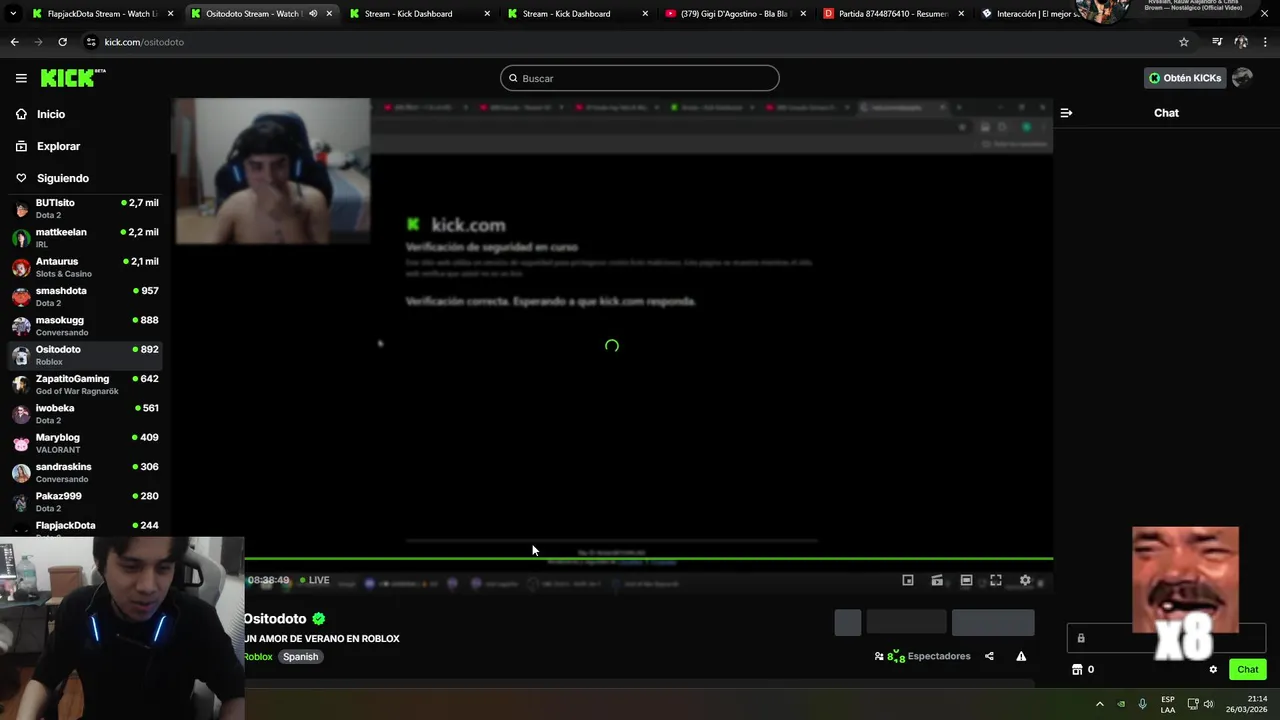The image size is (1280, 720).
Task: Click the Spanish language tag
Action: pos(300,657)
